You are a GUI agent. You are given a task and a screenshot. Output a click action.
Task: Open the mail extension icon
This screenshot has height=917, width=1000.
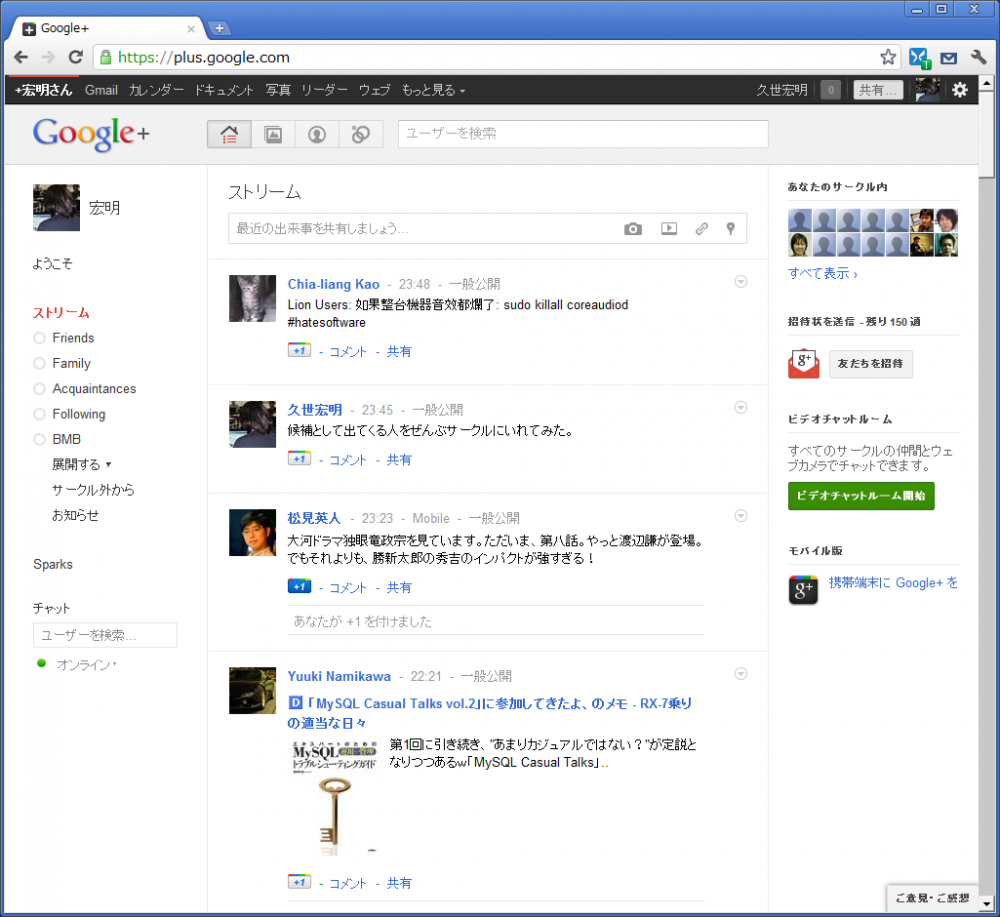pyautogui.click(x=949, y=58)
